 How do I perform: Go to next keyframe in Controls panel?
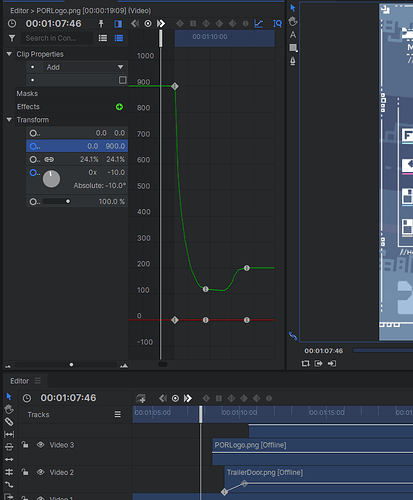coord(161,23)
